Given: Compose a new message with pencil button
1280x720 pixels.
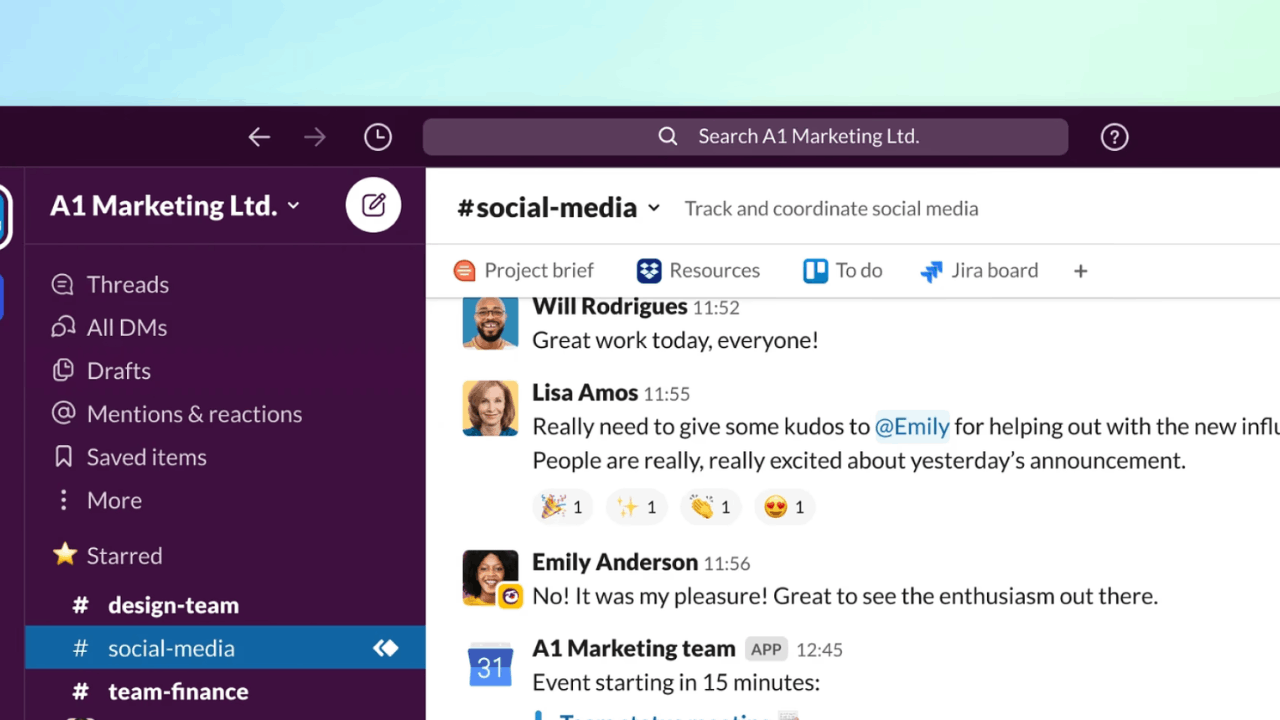Looking at the screenshot, I should click(x=373, y=205).
